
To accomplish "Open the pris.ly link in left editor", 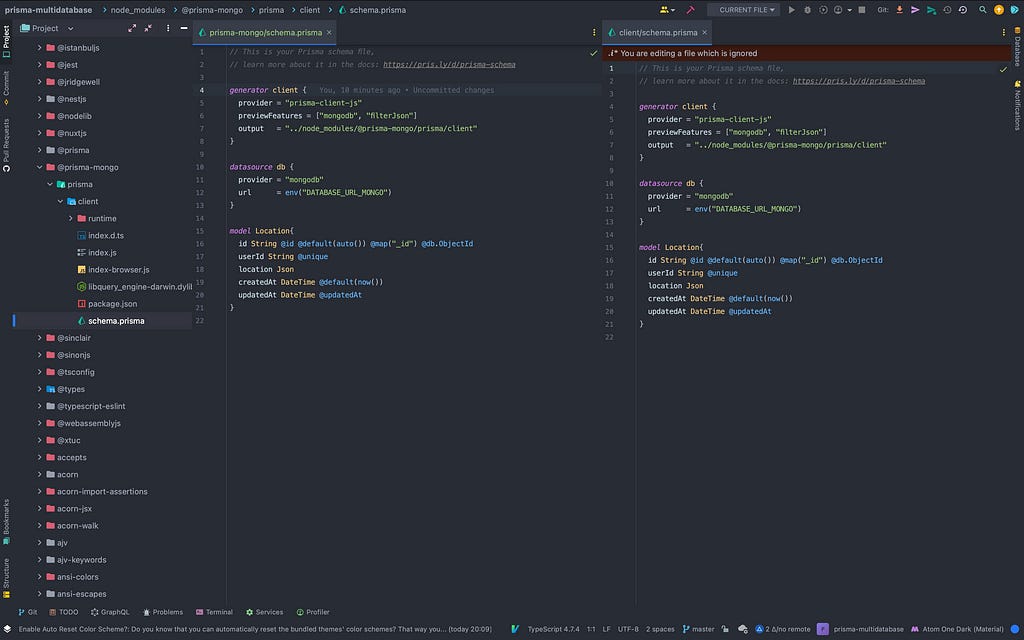I will [449, 64].
